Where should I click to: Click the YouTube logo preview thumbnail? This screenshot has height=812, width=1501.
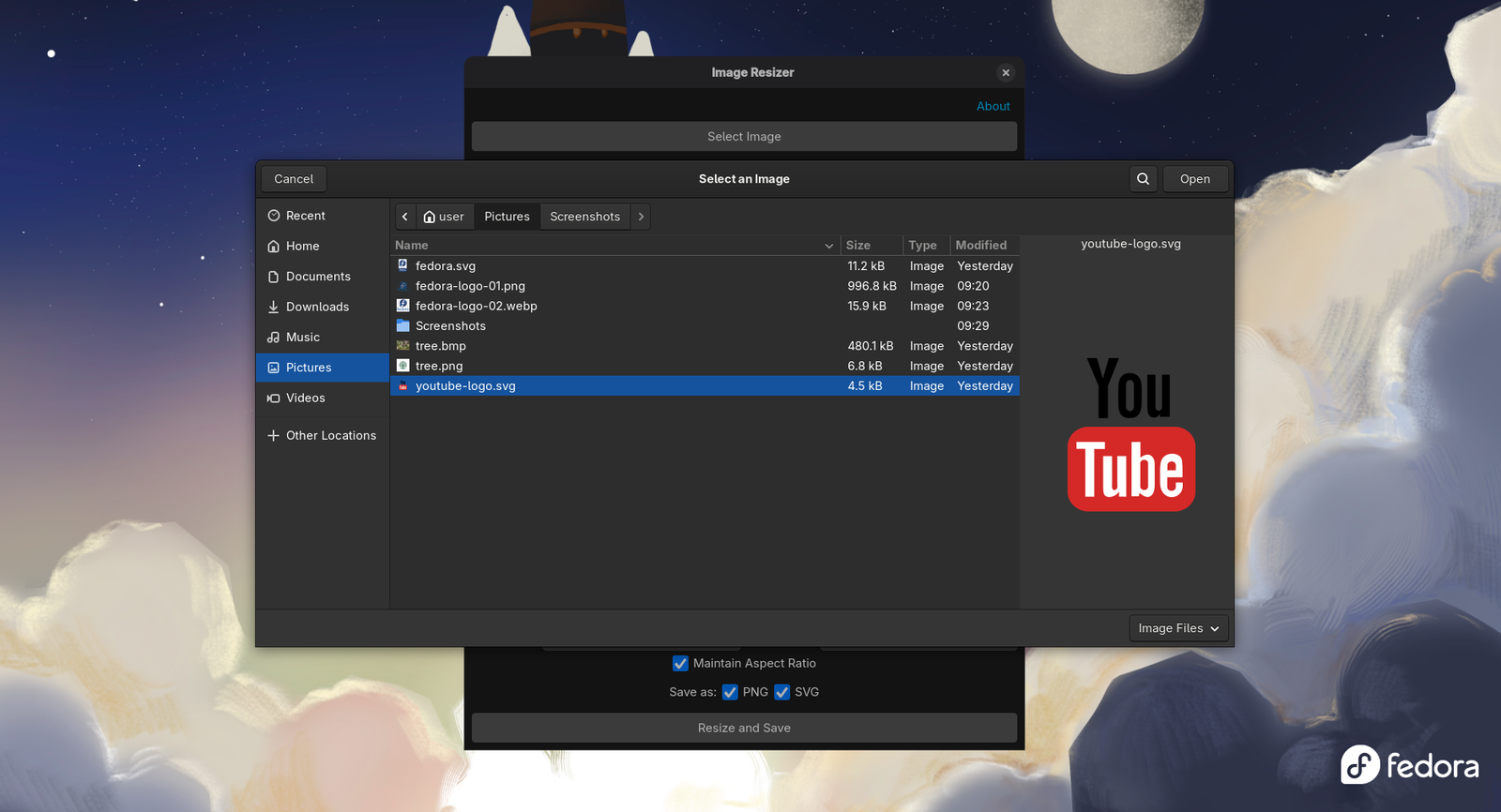tap(1131, 434)
